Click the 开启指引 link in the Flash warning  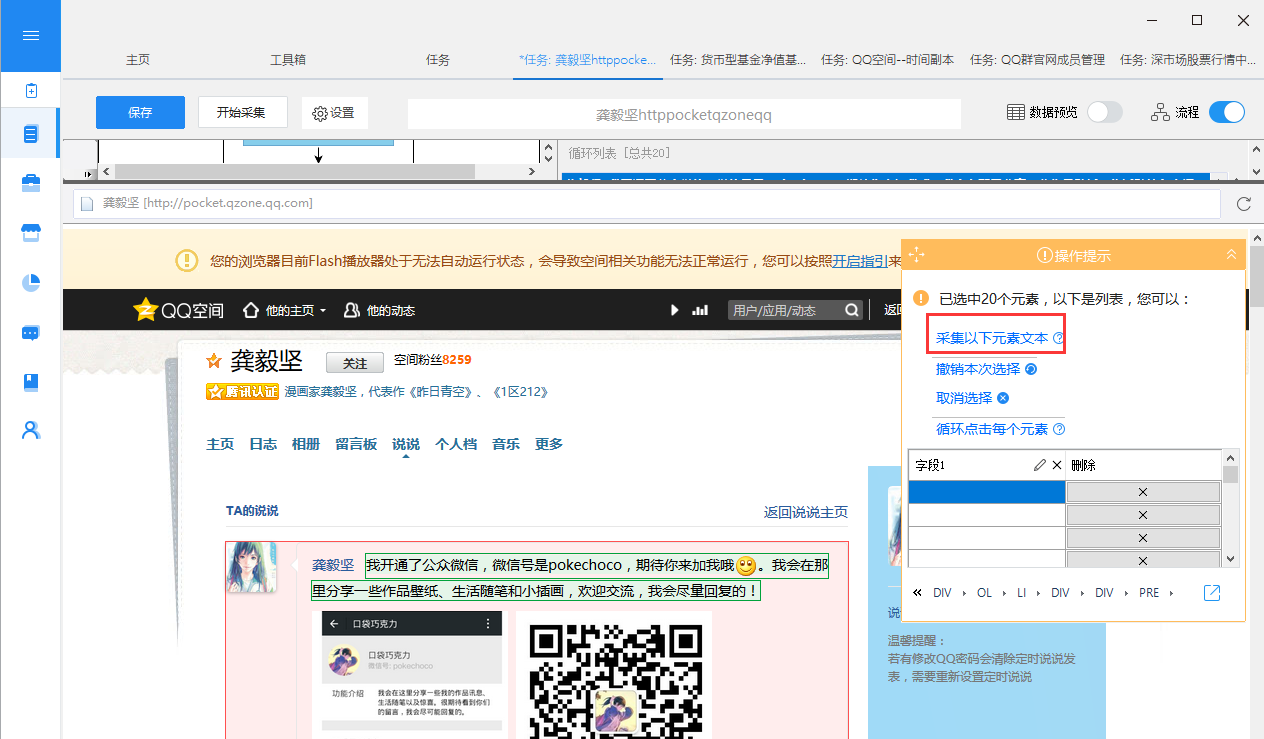(x=860, y=261)
